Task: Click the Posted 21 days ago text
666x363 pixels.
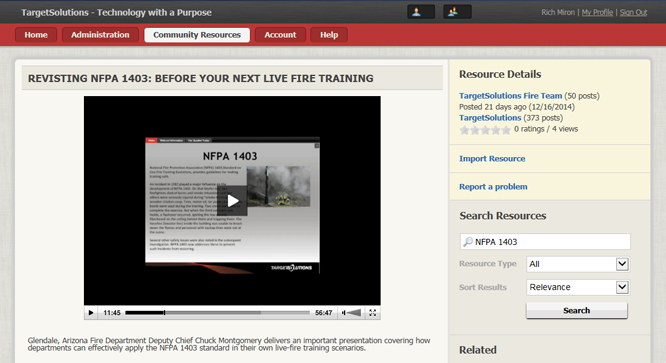Action: (517, 107)
